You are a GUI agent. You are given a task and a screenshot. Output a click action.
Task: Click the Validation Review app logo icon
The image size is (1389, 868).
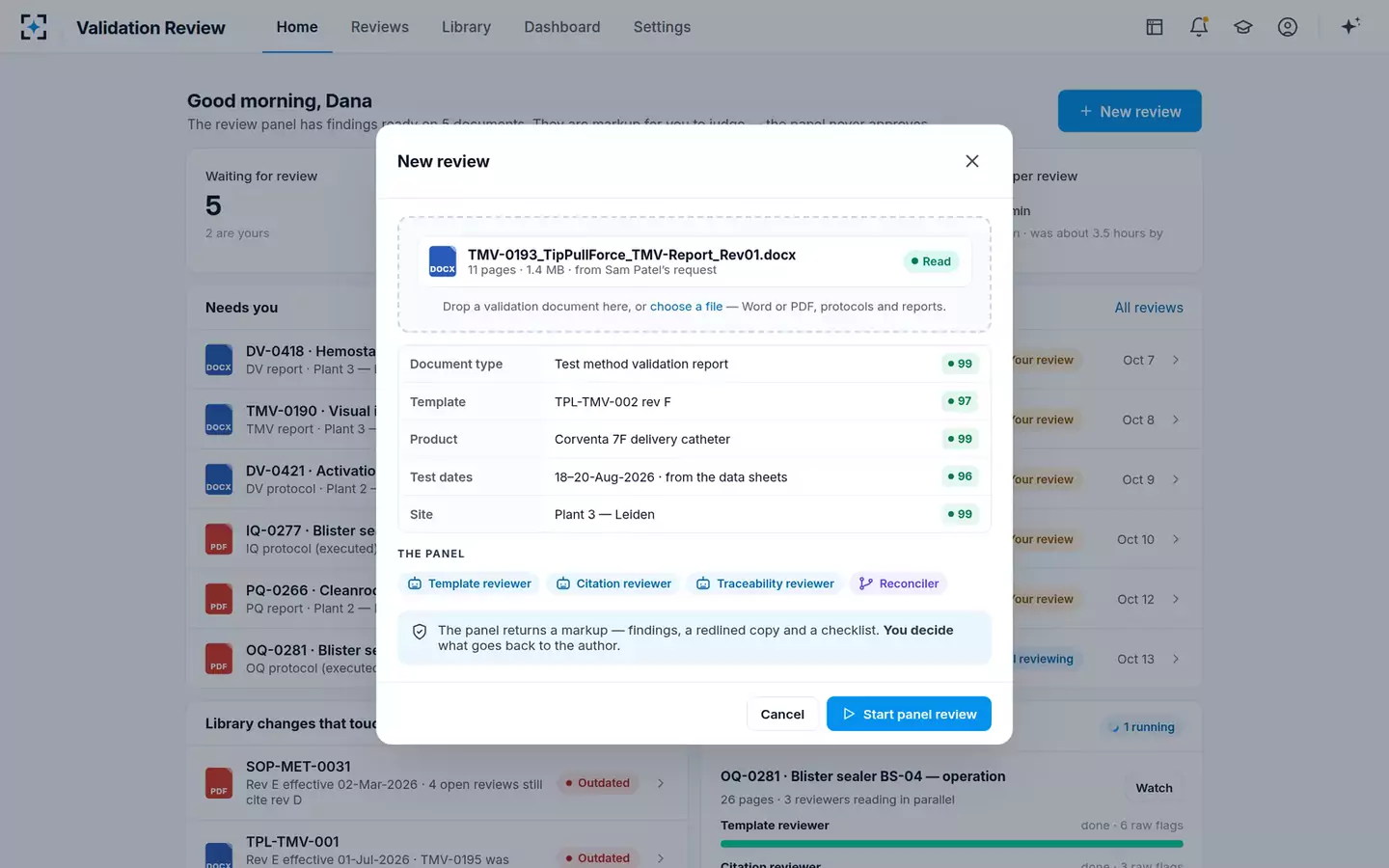(x=34, y=27)
